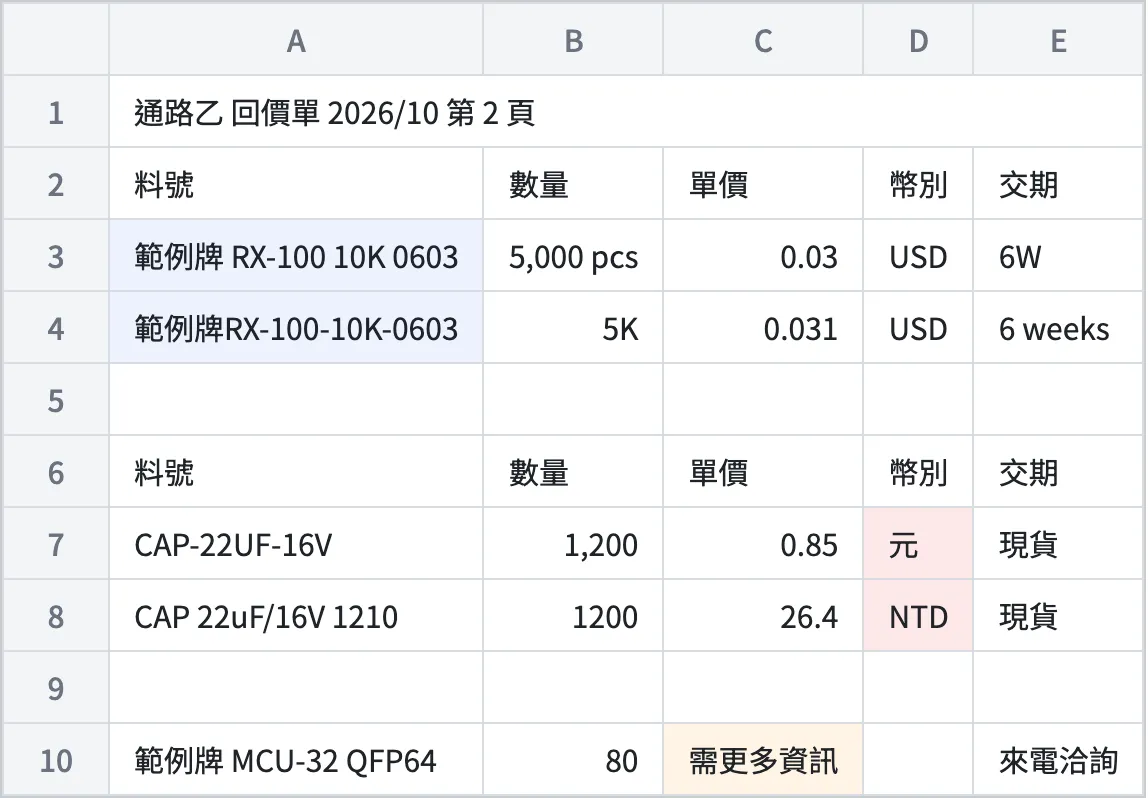This screenshot has width=1148, height=798.
Task: Click lead time cell 6 weeks
Action: [x=1059, y=327]
